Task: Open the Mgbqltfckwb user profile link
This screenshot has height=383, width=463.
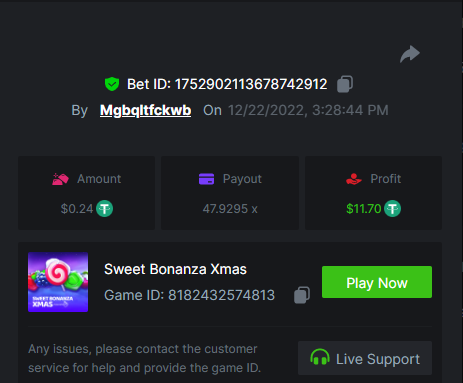Action: (146, 110)
